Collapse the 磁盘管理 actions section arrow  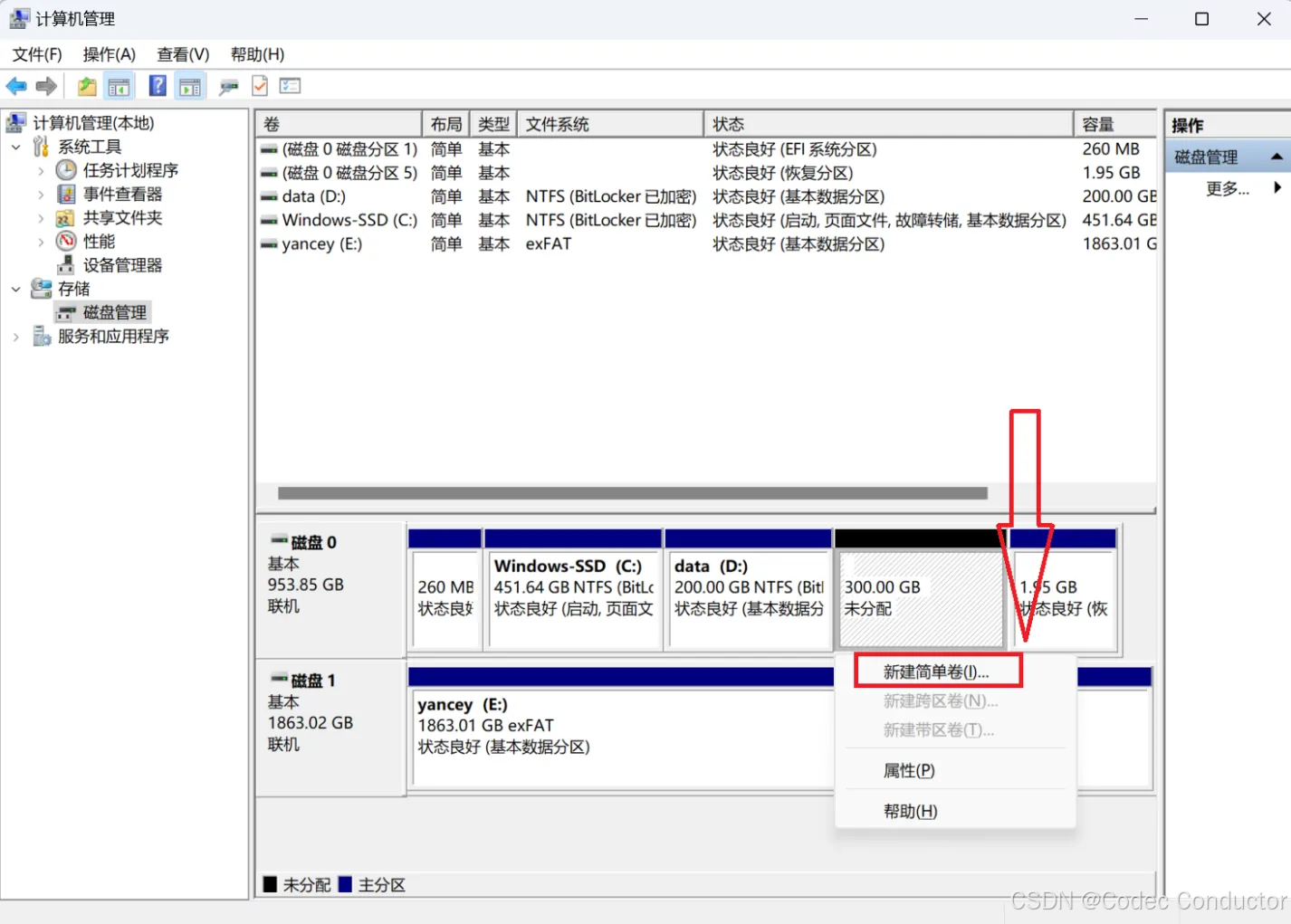pos(1277,157)
